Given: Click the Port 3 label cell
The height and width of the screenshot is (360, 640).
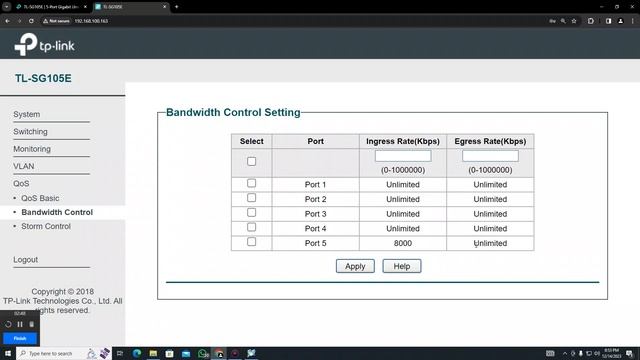Looking at the screenshot, I should pos(316,214).
